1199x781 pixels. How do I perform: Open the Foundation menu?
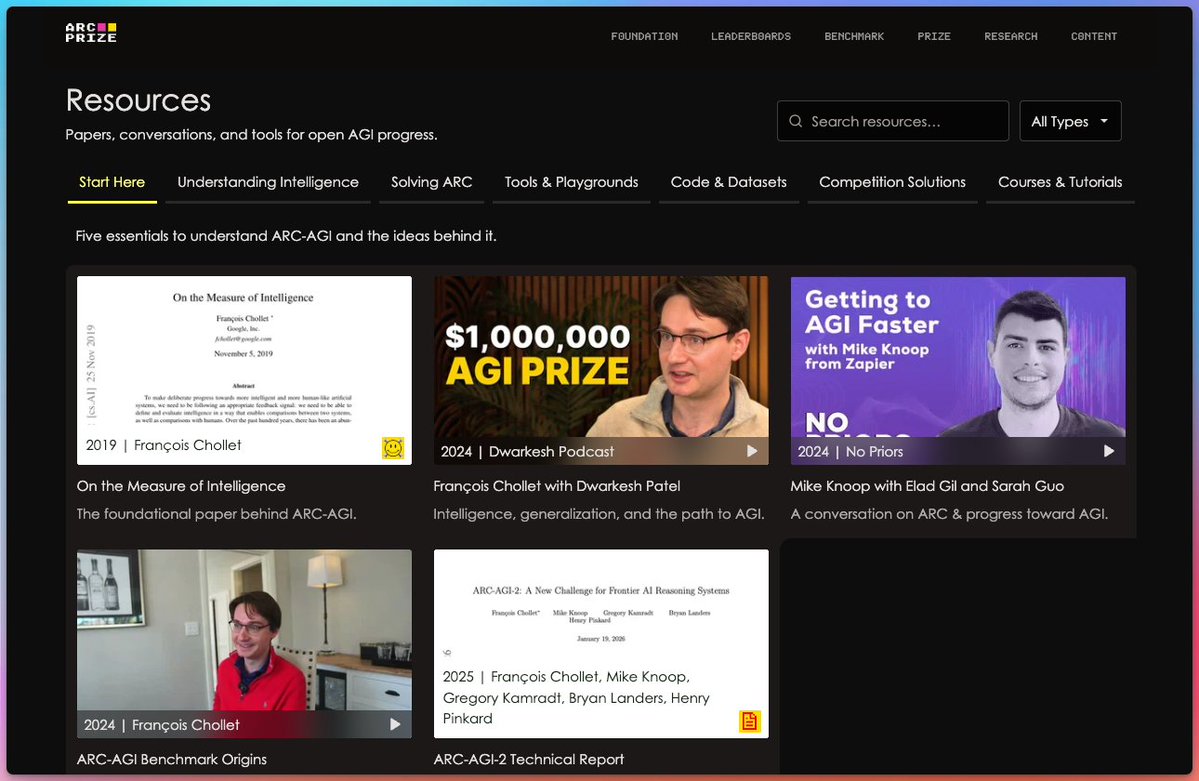point(644,36)
